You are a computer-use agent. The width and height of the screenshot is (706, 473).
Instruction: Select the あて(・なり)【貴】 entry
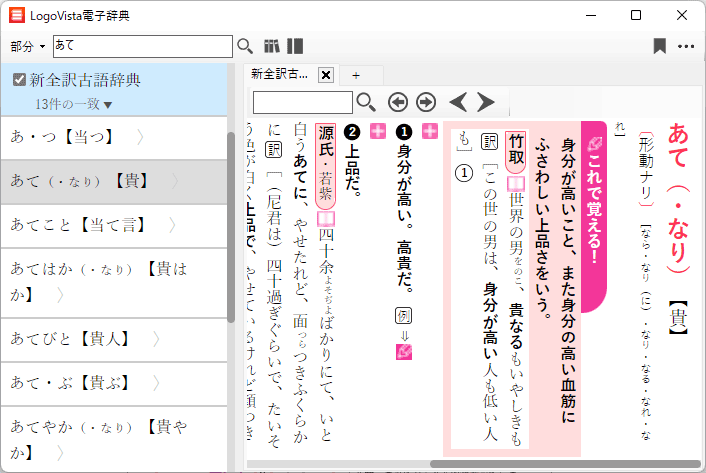tap(114, 181)
